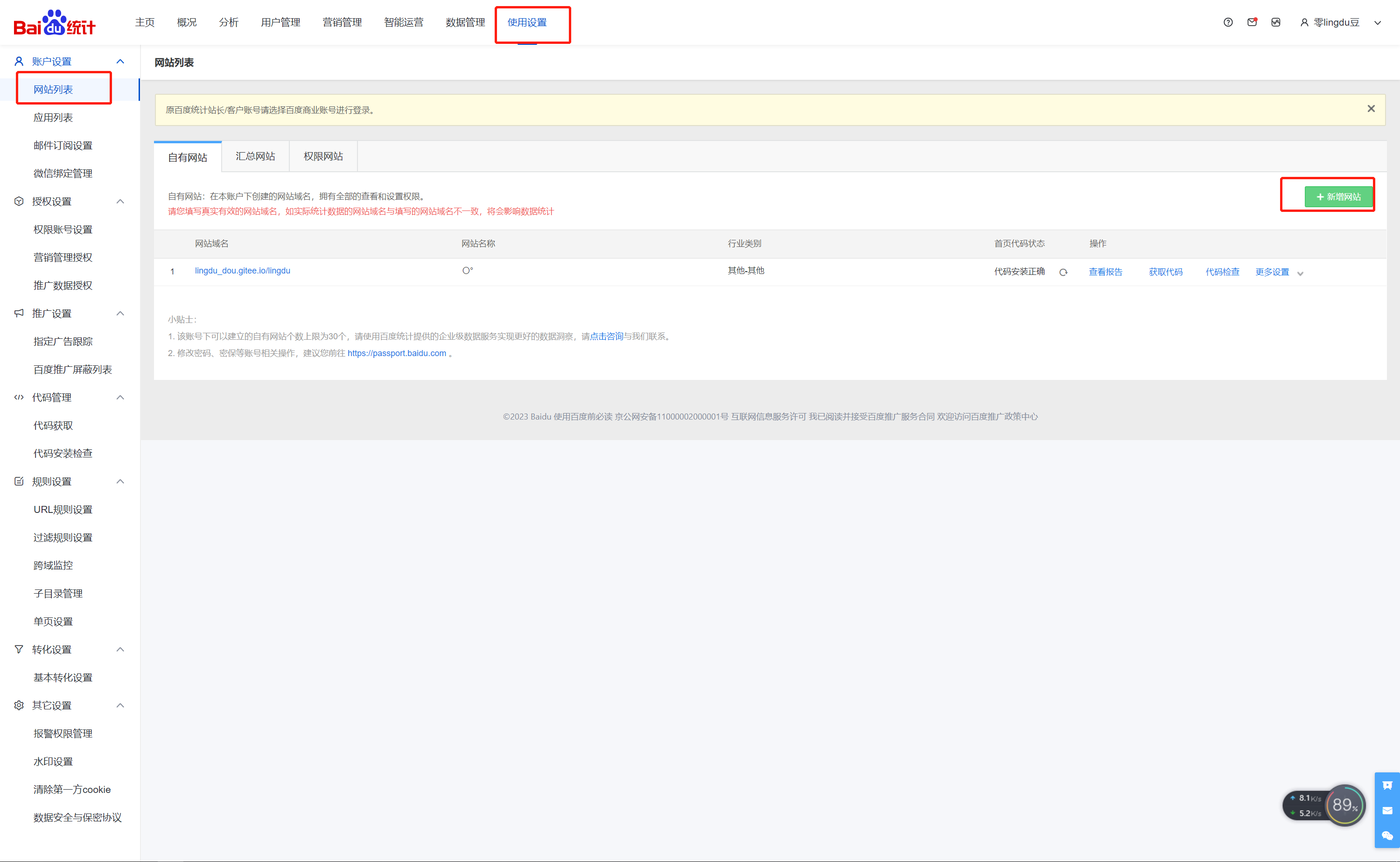
Task: Open the lingdu_dou.gitee.io/lingdu domain link
Action: click(242, 271)
